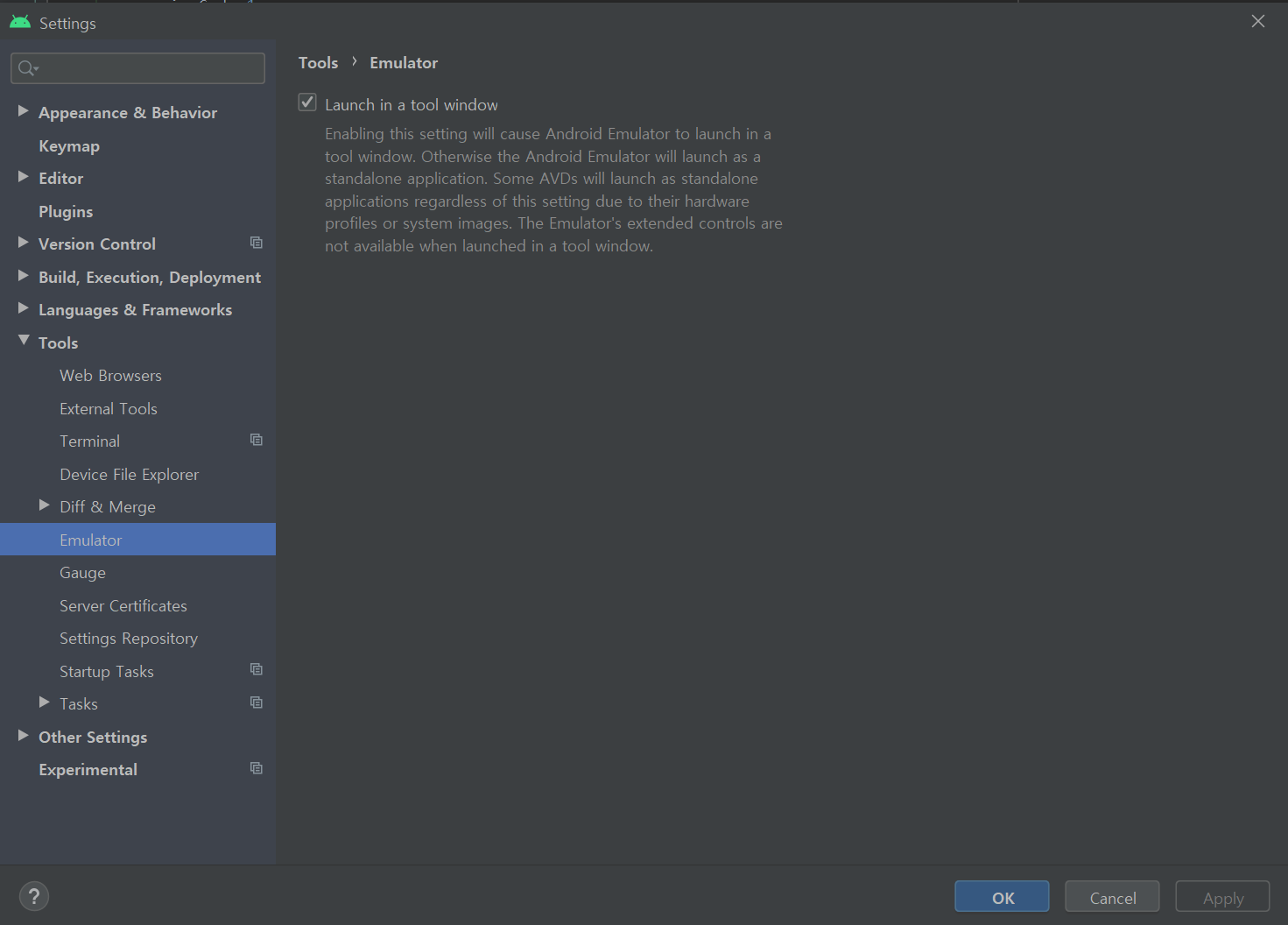Click the Version Control project-level icon
Image resolution: width=1288 pixels, height=925 pixels.
(257, 243)
